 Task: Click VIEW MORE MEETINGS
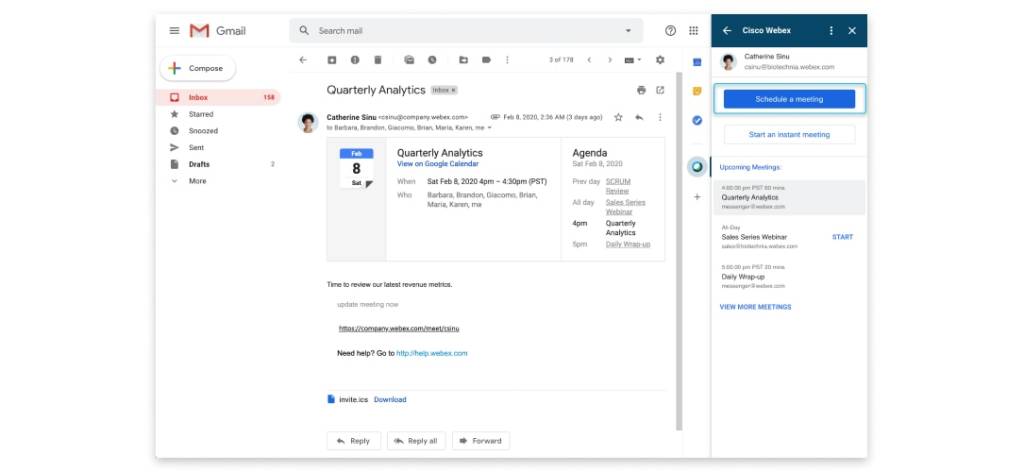click(x=755, y=307)
